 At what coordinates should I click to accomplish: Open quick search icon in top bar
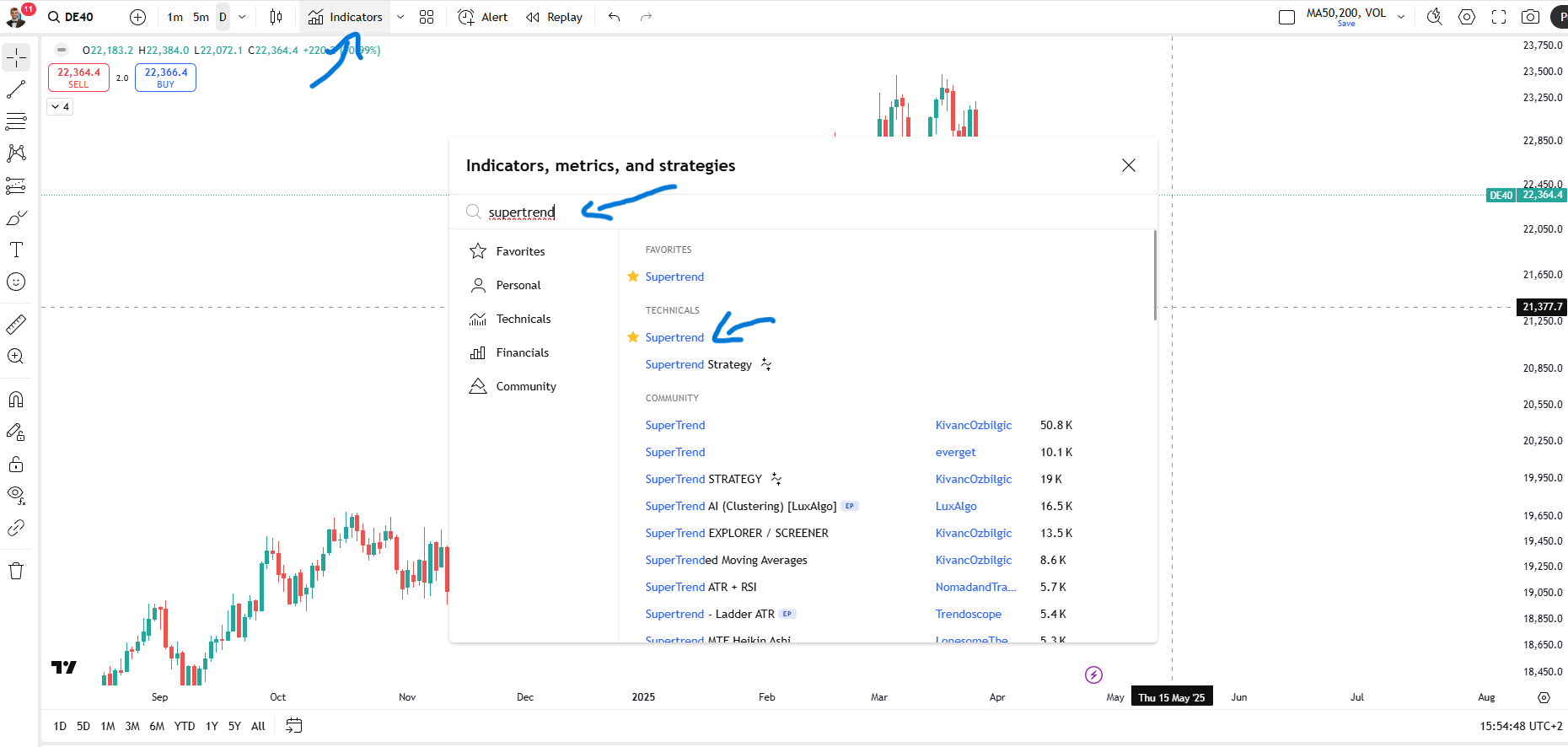click(1434, 17)
